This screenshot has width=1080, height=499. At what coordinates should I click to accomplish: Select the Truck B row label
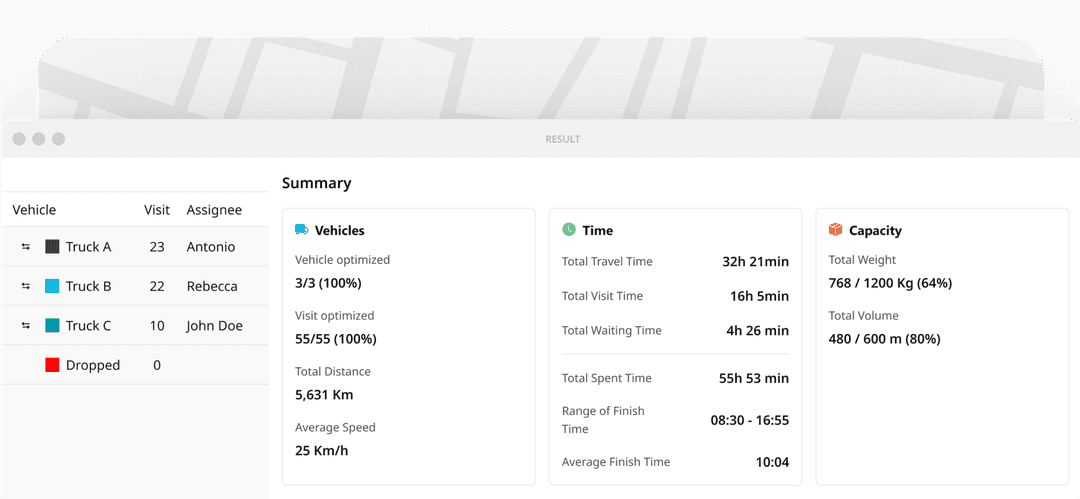pos(89,286)
